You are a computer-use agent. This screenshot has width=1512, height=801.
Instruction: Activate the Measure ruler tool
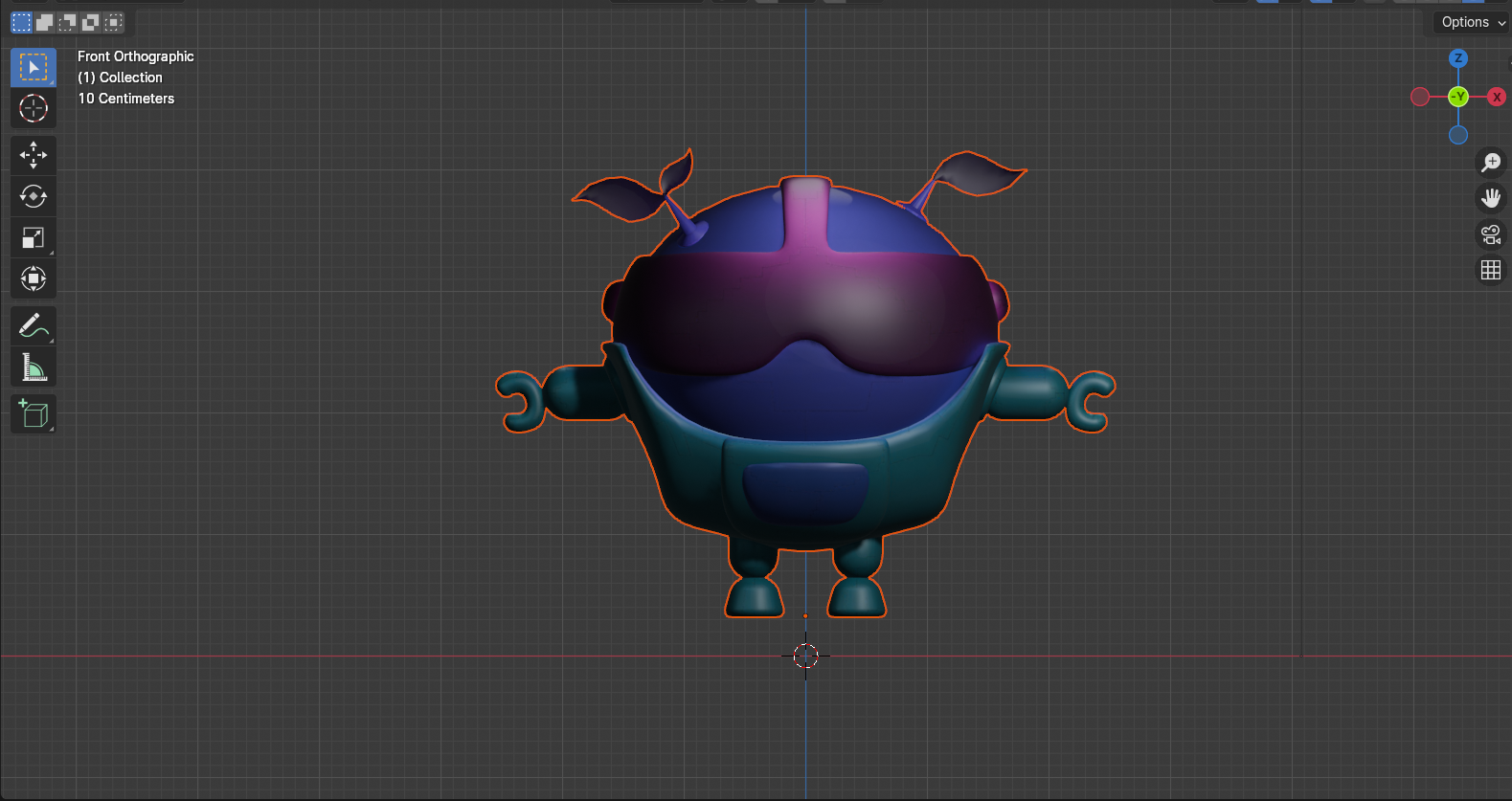pyautogui.click(x=34, y=367)
